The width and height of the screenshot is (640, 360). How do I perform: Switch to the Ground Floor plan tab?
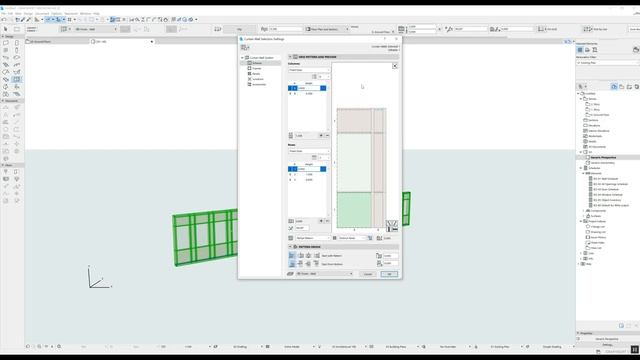pyautogui.click(x=57, y=42)
